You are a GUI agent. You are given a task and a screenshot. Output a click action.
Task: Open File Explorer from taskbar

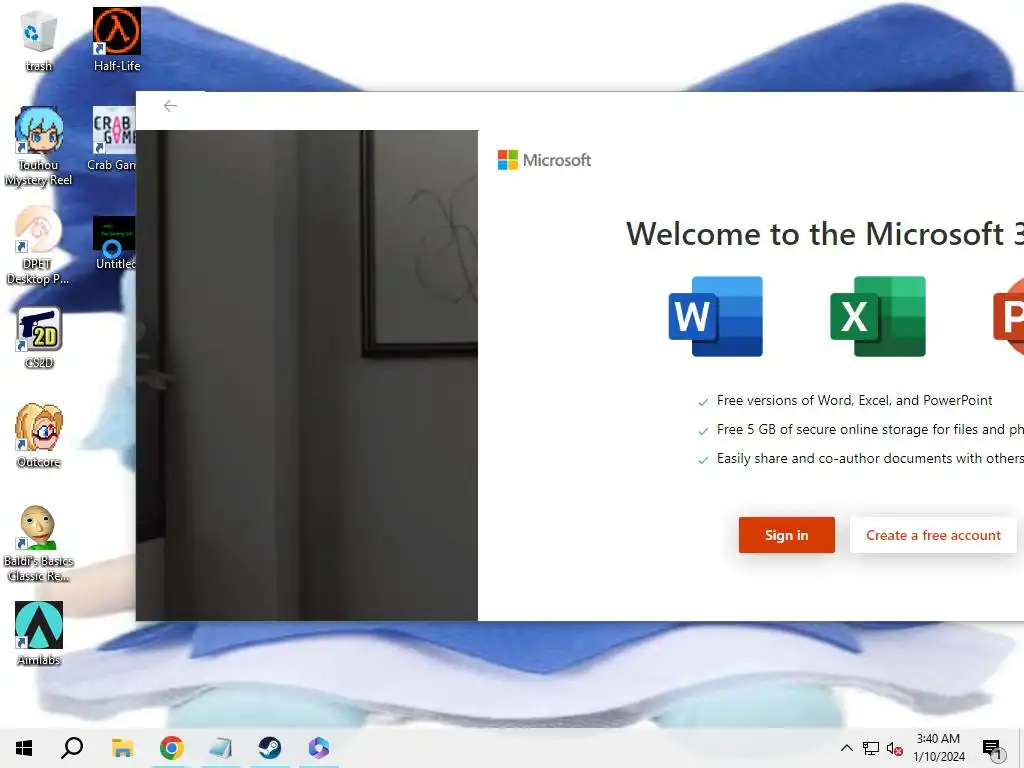click(122, 748)
